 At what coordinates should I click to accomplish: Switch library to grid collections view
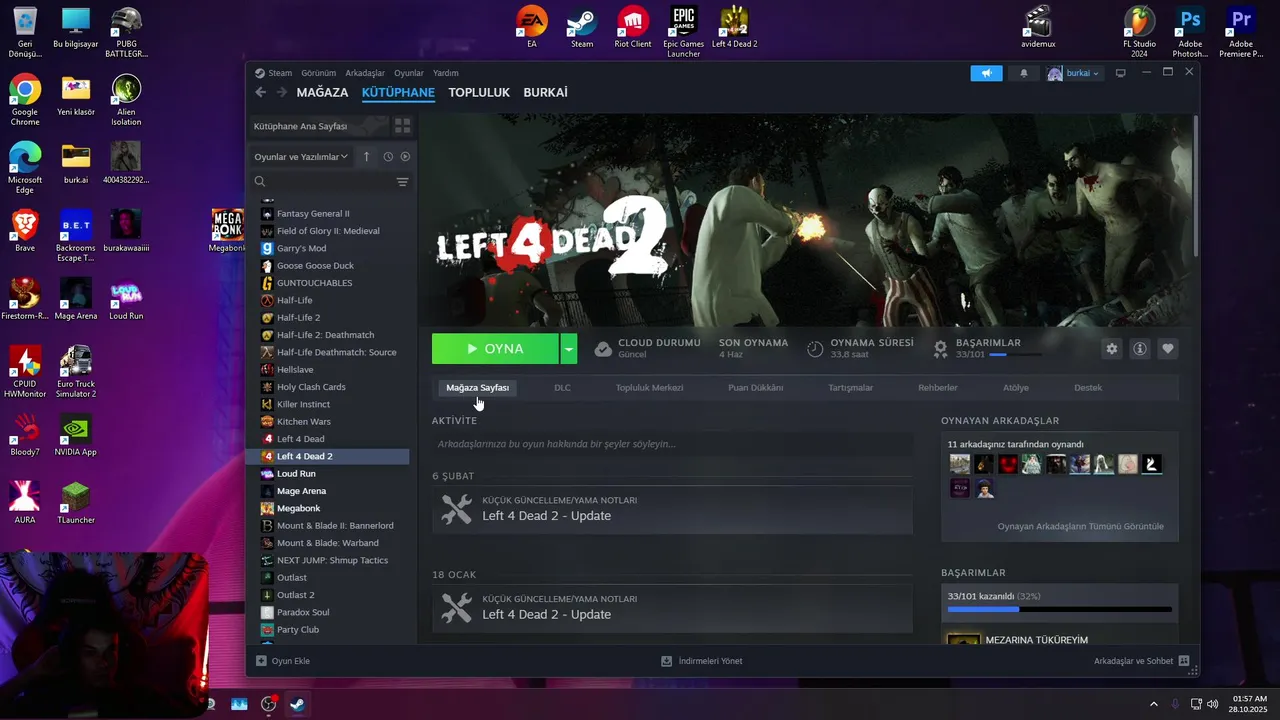[402, 126]
